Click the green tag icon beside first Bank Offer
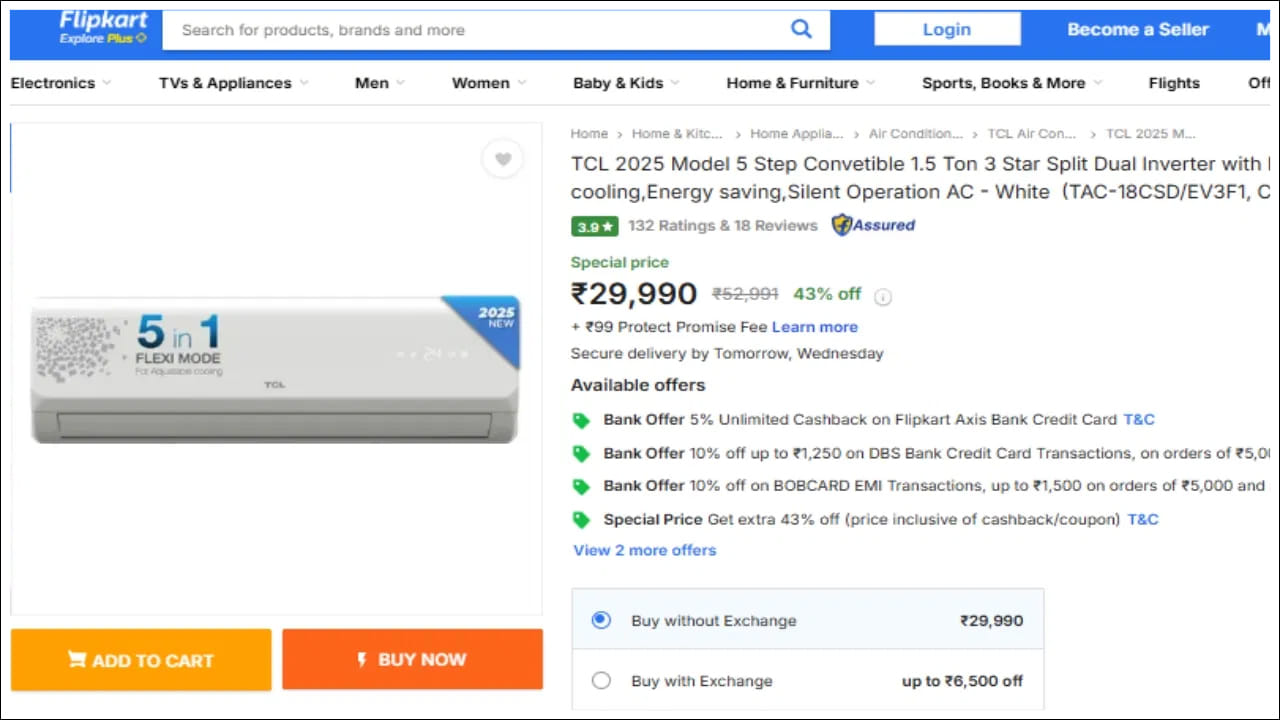Image resolution: width=1280 pixels, height=720 pixels. tap(582, 420)
